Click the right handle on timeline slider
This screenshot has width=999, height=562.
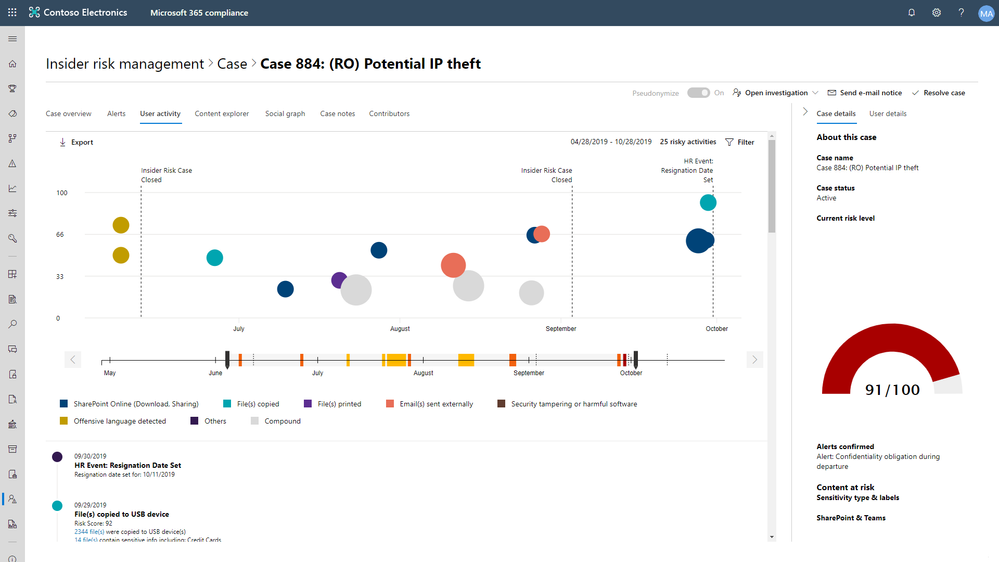[x=636, y=359]
